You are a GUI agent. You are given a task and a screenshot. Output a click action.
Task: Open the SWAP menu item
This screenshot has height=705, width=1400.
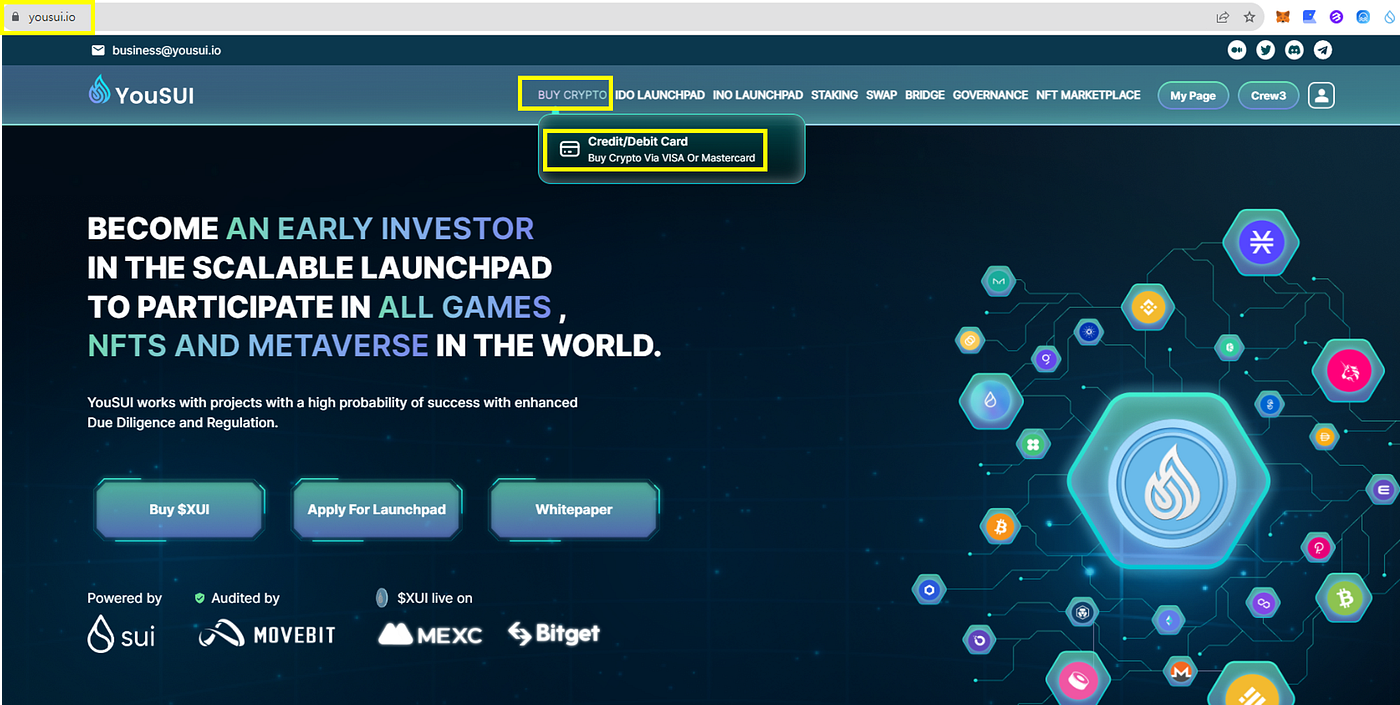coord(881,95)
